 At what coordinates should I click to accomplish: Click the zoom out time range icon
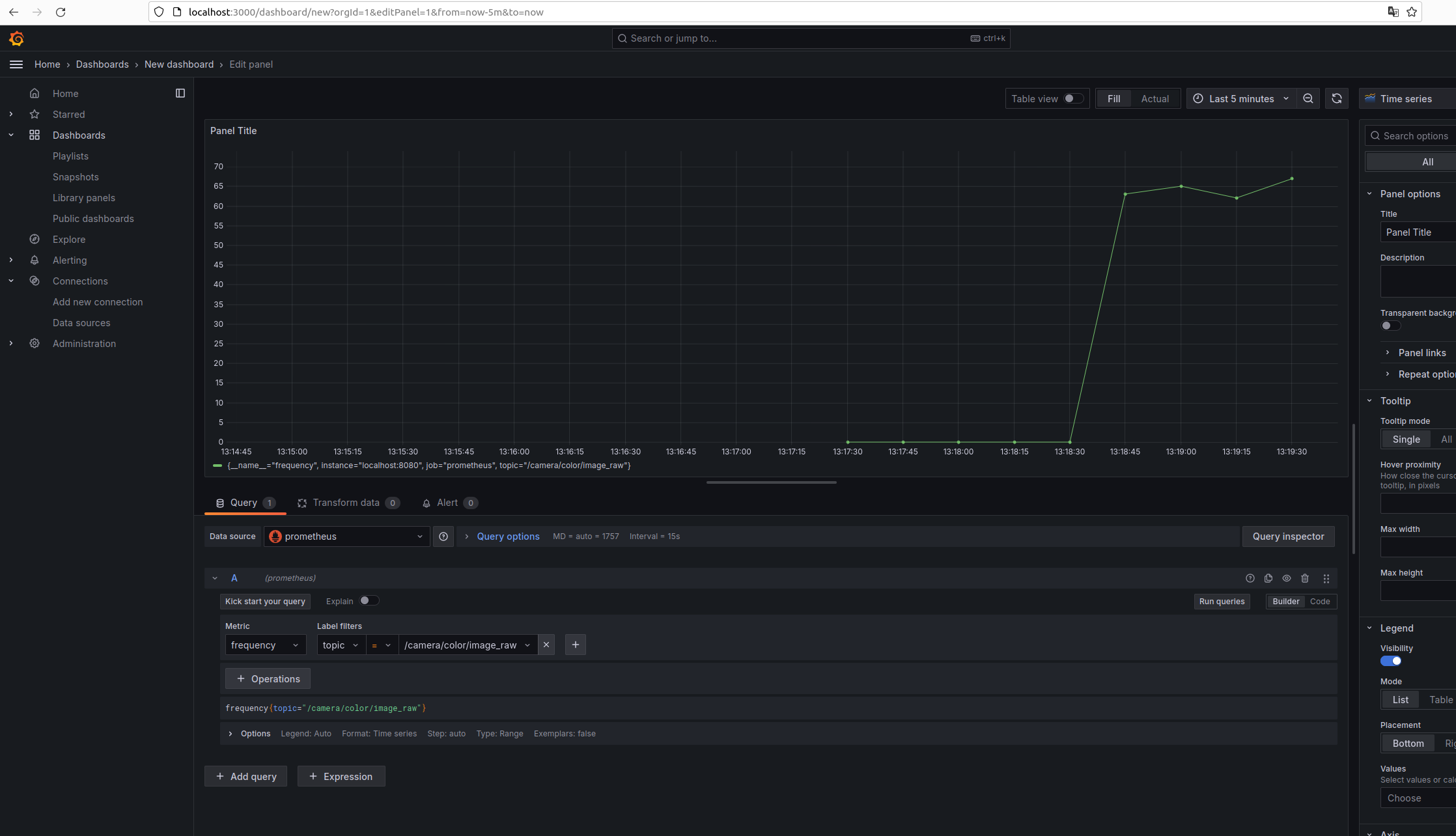click(1308, 99)
